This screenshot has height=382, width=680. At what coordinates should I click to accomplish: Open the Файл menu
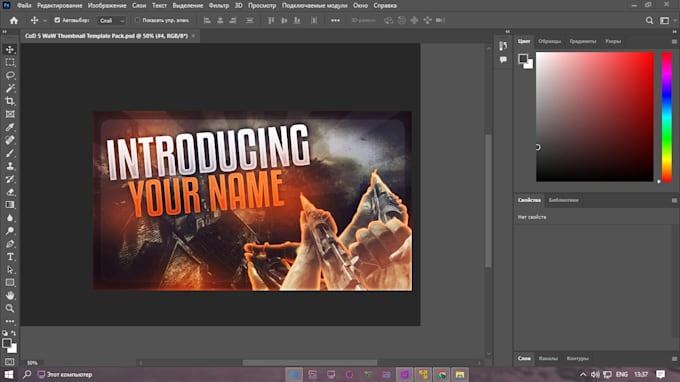pos(24,6)
